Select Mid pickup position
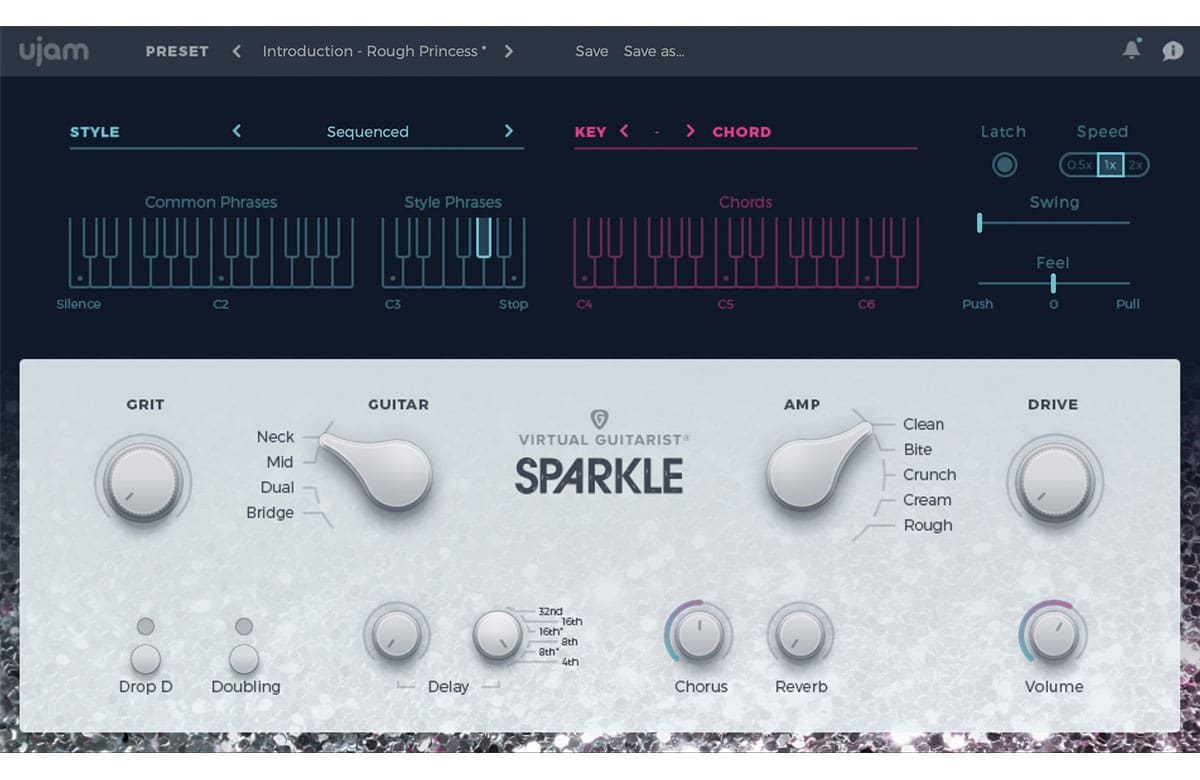The height and width of the screenshot is (780, 1200). pos(280,462)
